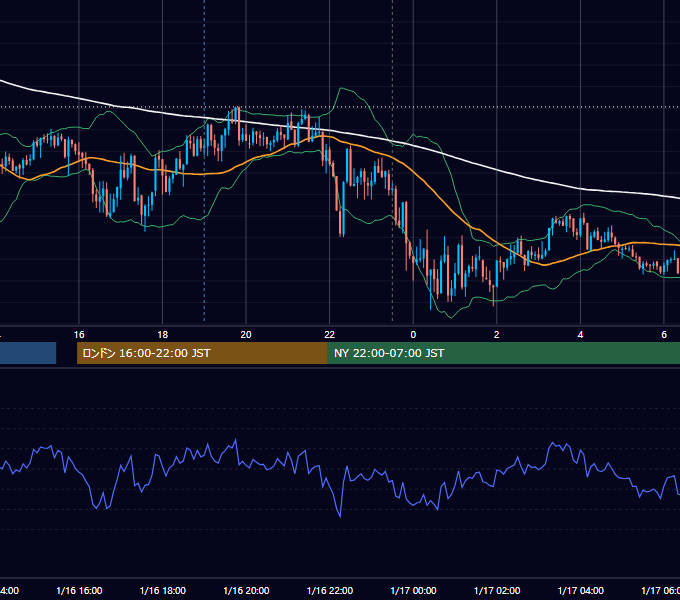Click the '1/17 00:00' date label
680x600 pixels.
[x=413, y=590]
